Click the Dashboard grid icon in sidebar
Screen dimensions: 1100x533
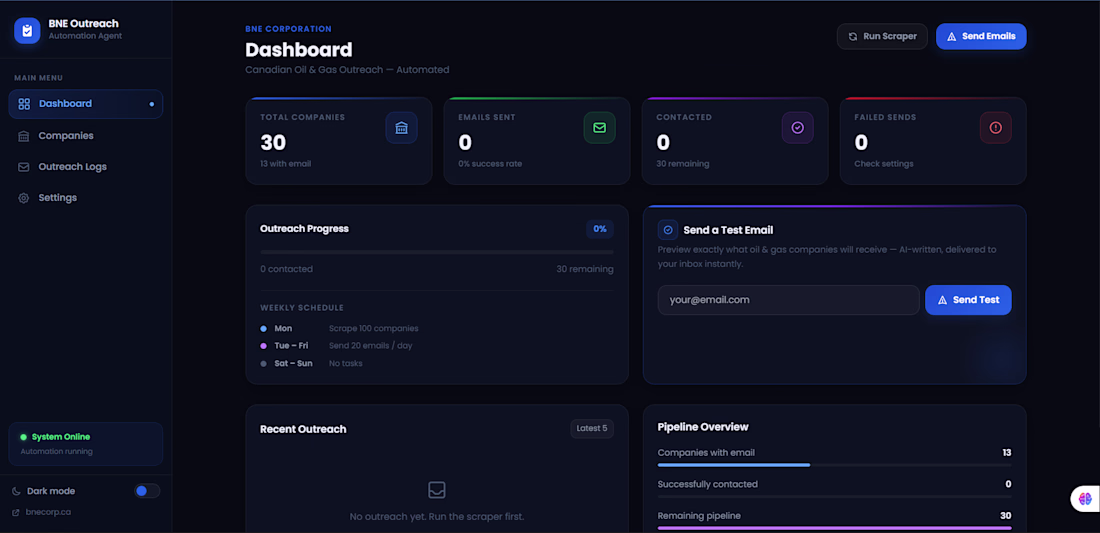pyautogui.click(x=24, y=104)
